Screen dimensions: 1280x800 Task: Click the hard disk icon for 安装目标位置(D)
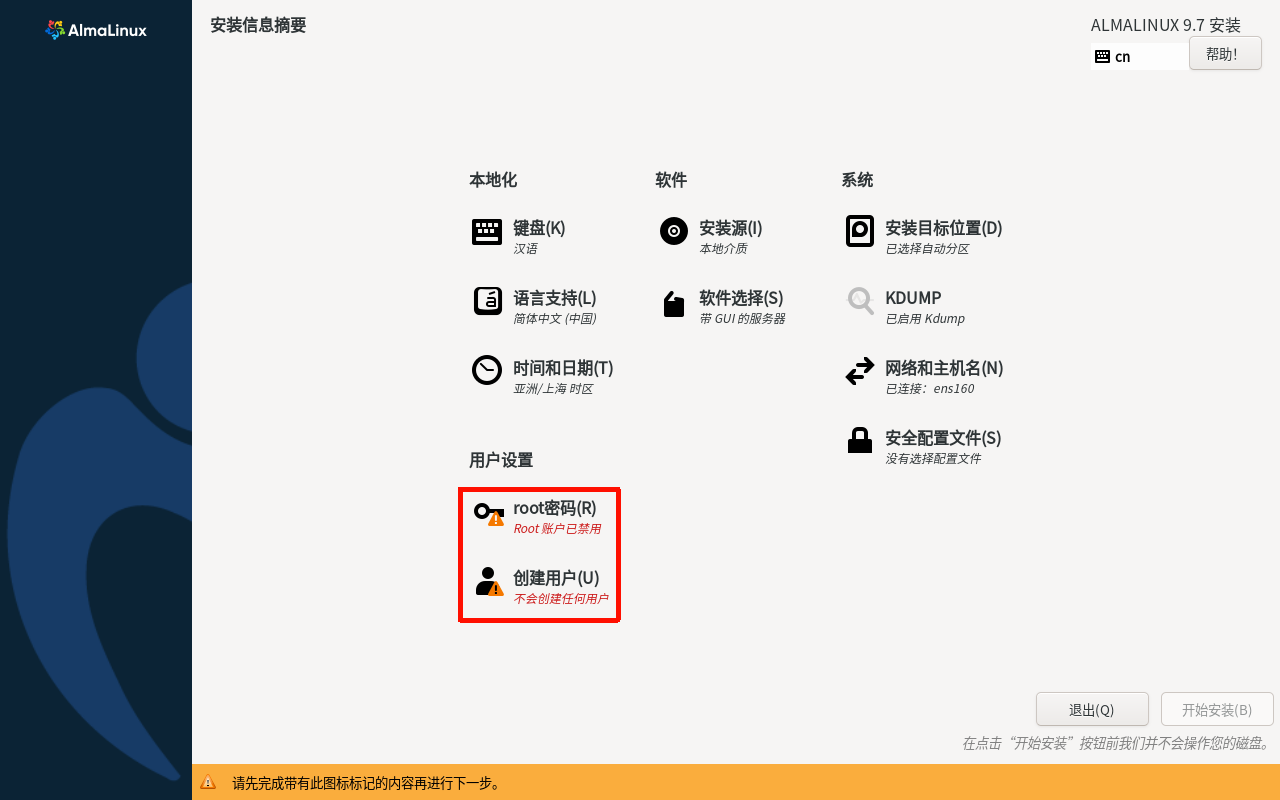860,231
